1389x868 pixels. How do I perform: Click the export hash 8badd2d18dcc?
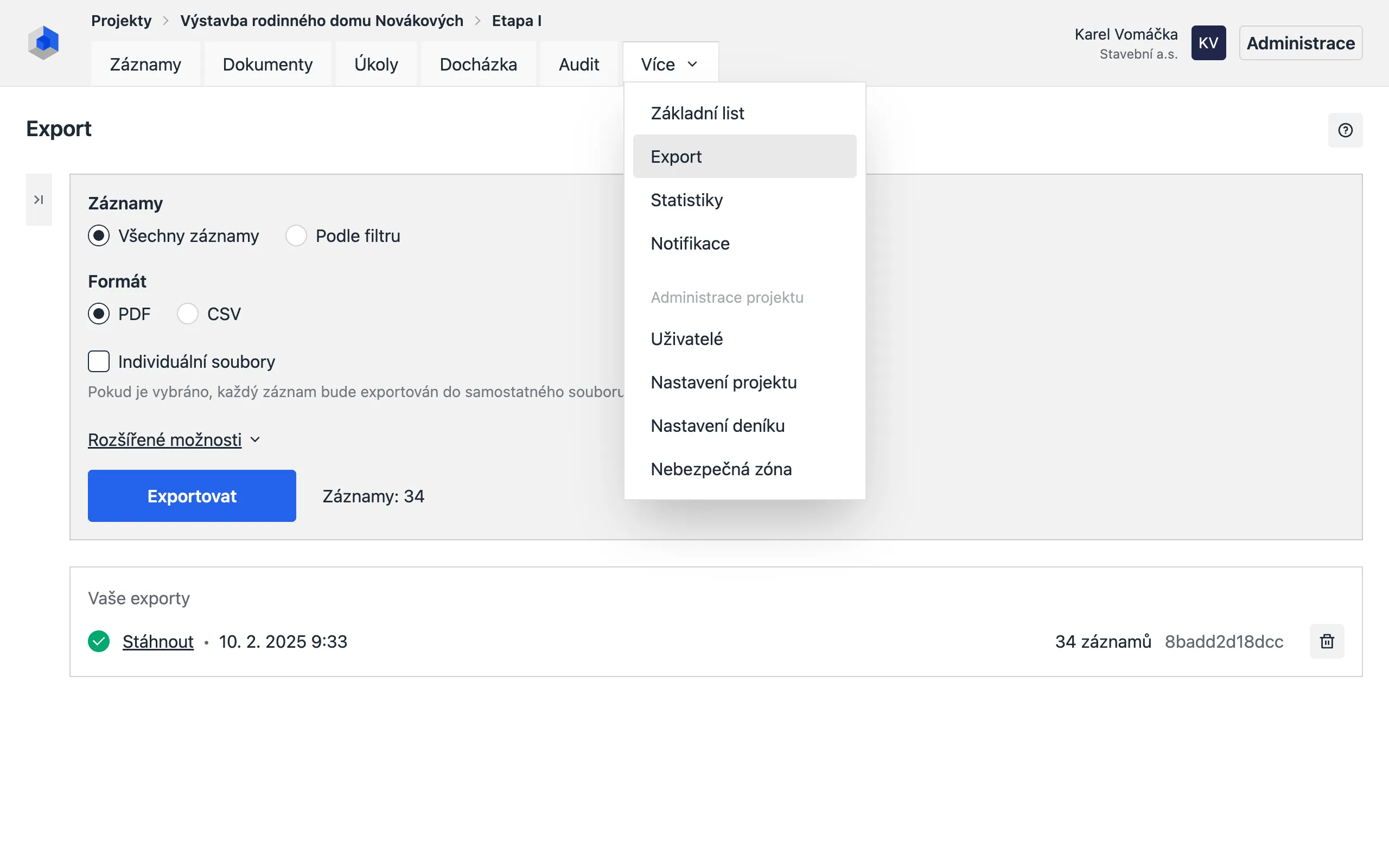pos(1224,641)
